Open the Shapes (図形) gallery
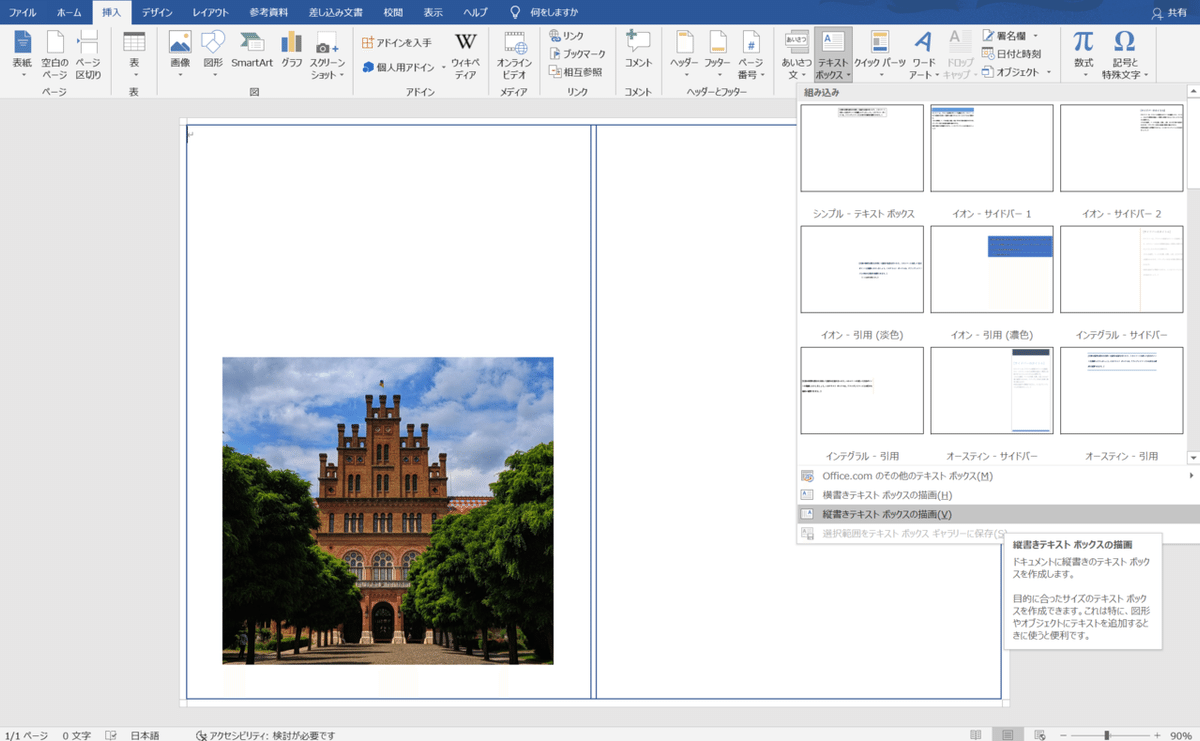Image resolution: width=1200 pixels, height=741 pixels. coord(213,55)
